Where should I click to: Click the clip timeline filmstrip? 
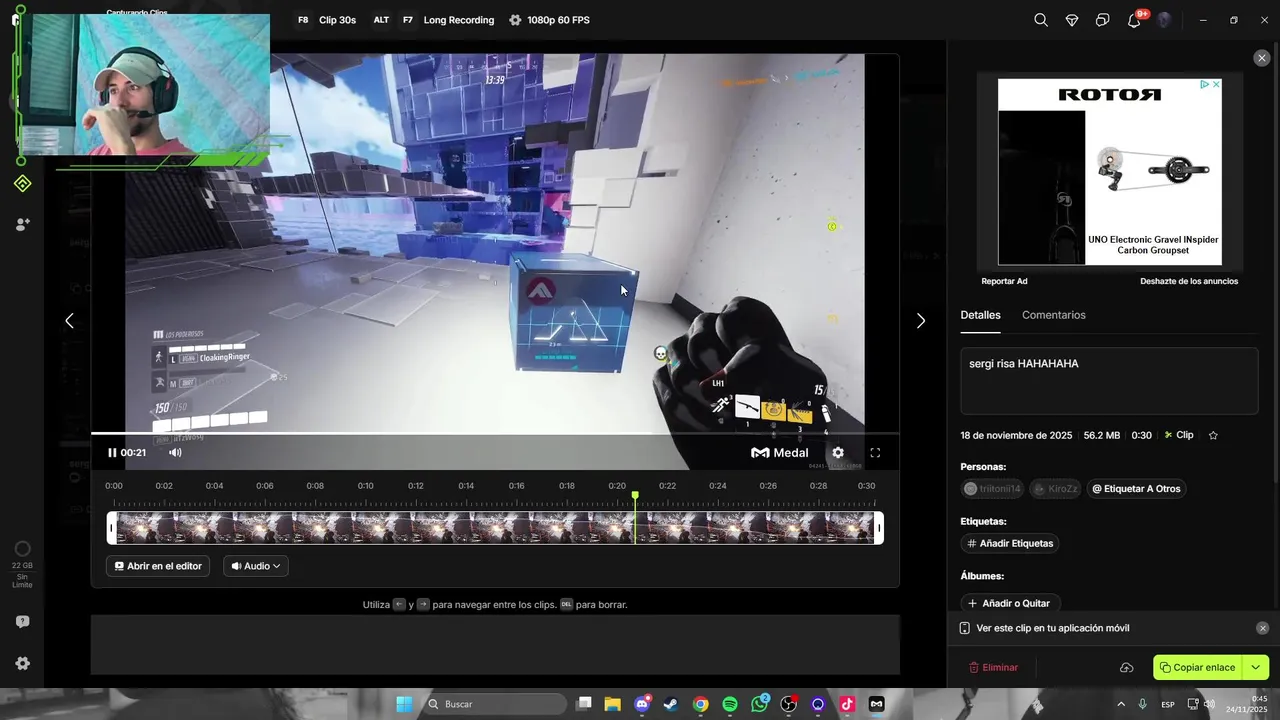coord(495,528)
